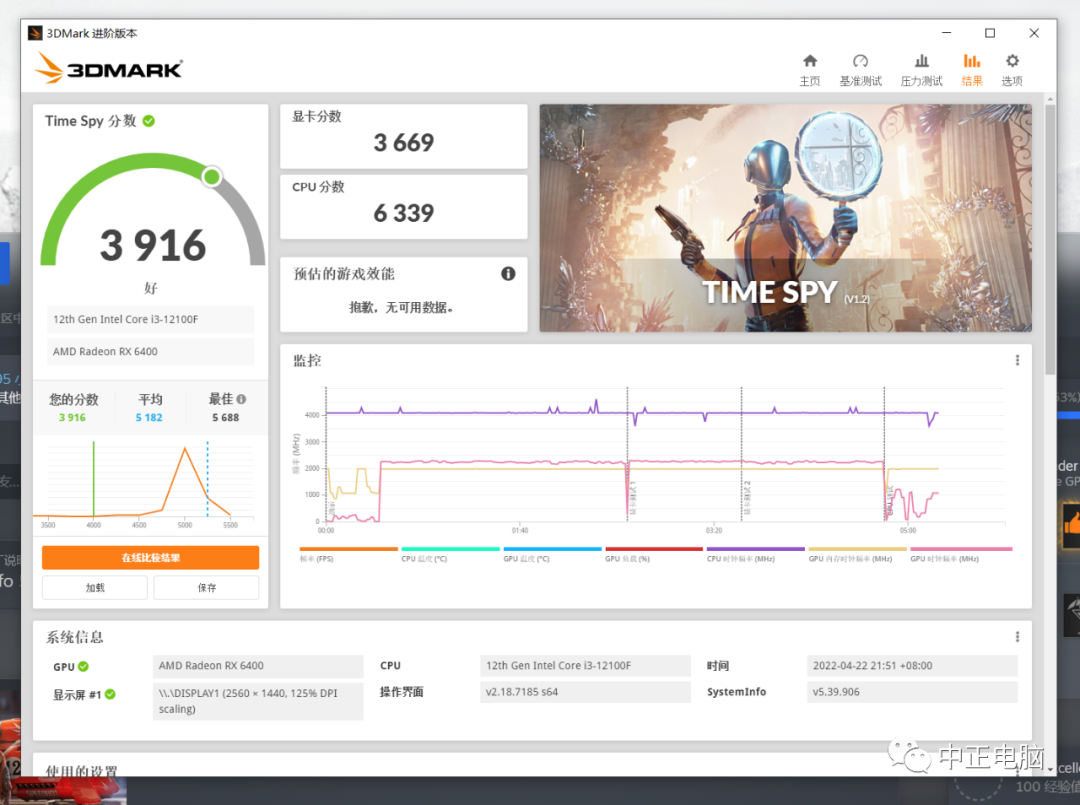Open three-dot menu of 系统信息 panel

tap(1017, 637)
